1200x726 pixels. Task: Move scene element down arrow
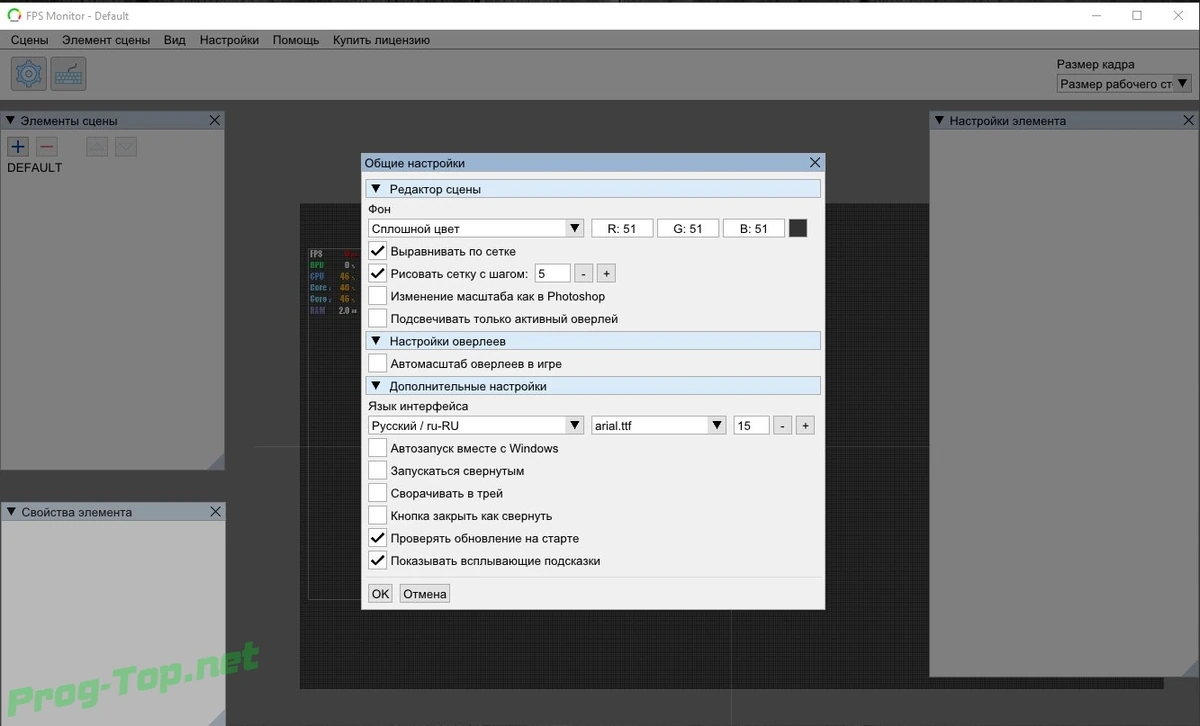(125, 147)
